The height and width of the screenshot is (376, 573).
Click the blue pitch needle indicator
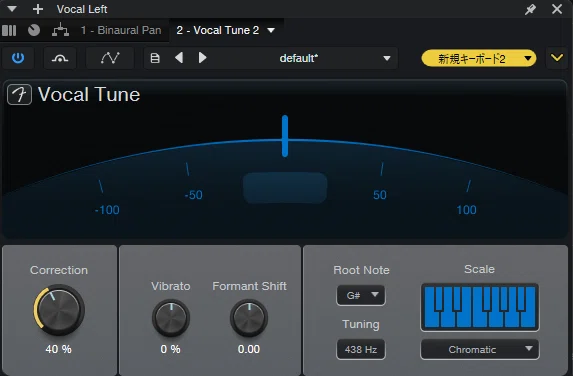[285, 136]
